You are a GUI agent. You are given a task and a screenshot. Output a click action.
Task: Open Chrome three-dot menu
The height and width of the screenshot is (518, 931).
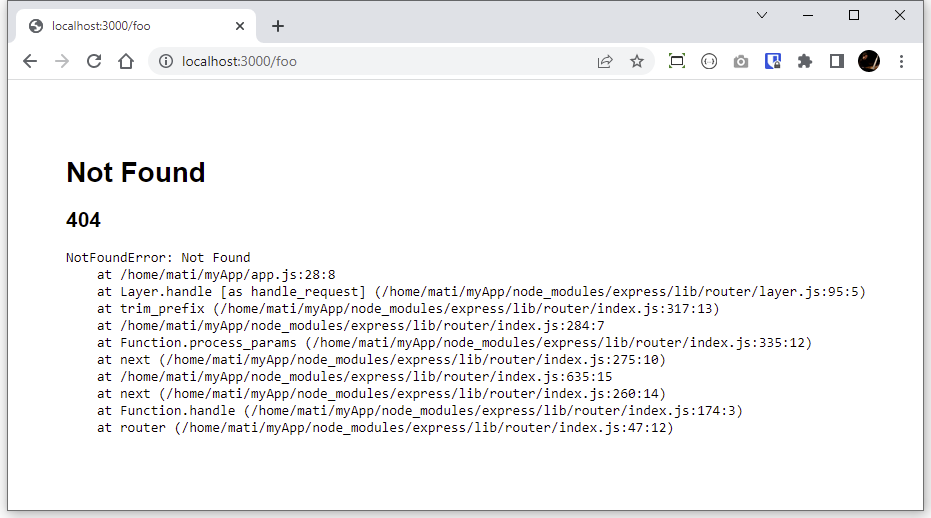(901, 61)
